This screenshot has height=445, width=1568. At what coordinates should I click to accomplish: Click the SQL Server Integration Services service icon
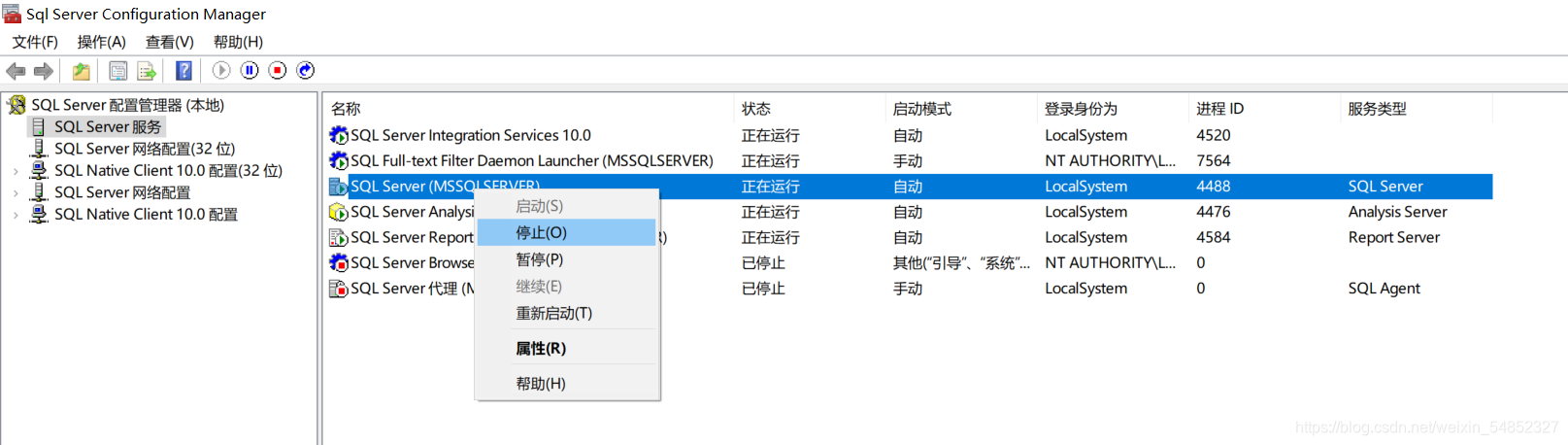[338, 135]
